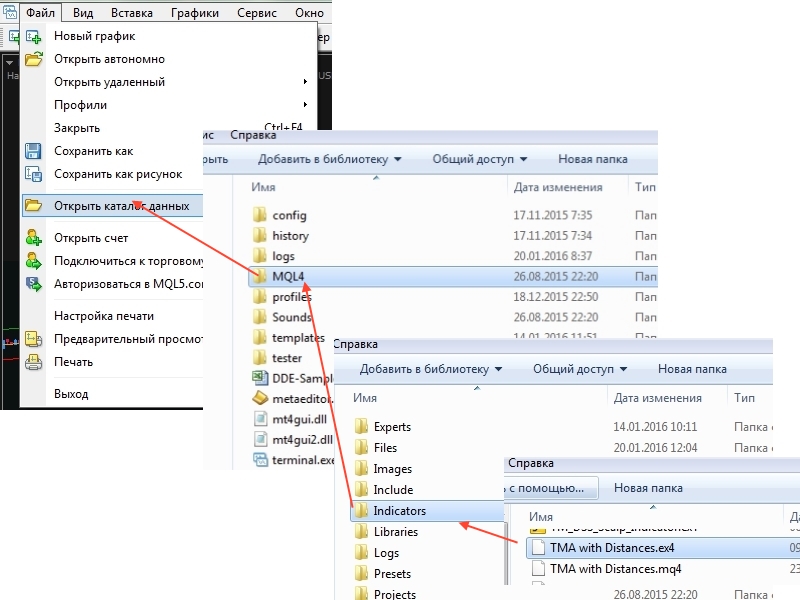Image resolution: width=800 pixels, height=600 pixels.
Task: Select the Include folder
Action: 393,489
